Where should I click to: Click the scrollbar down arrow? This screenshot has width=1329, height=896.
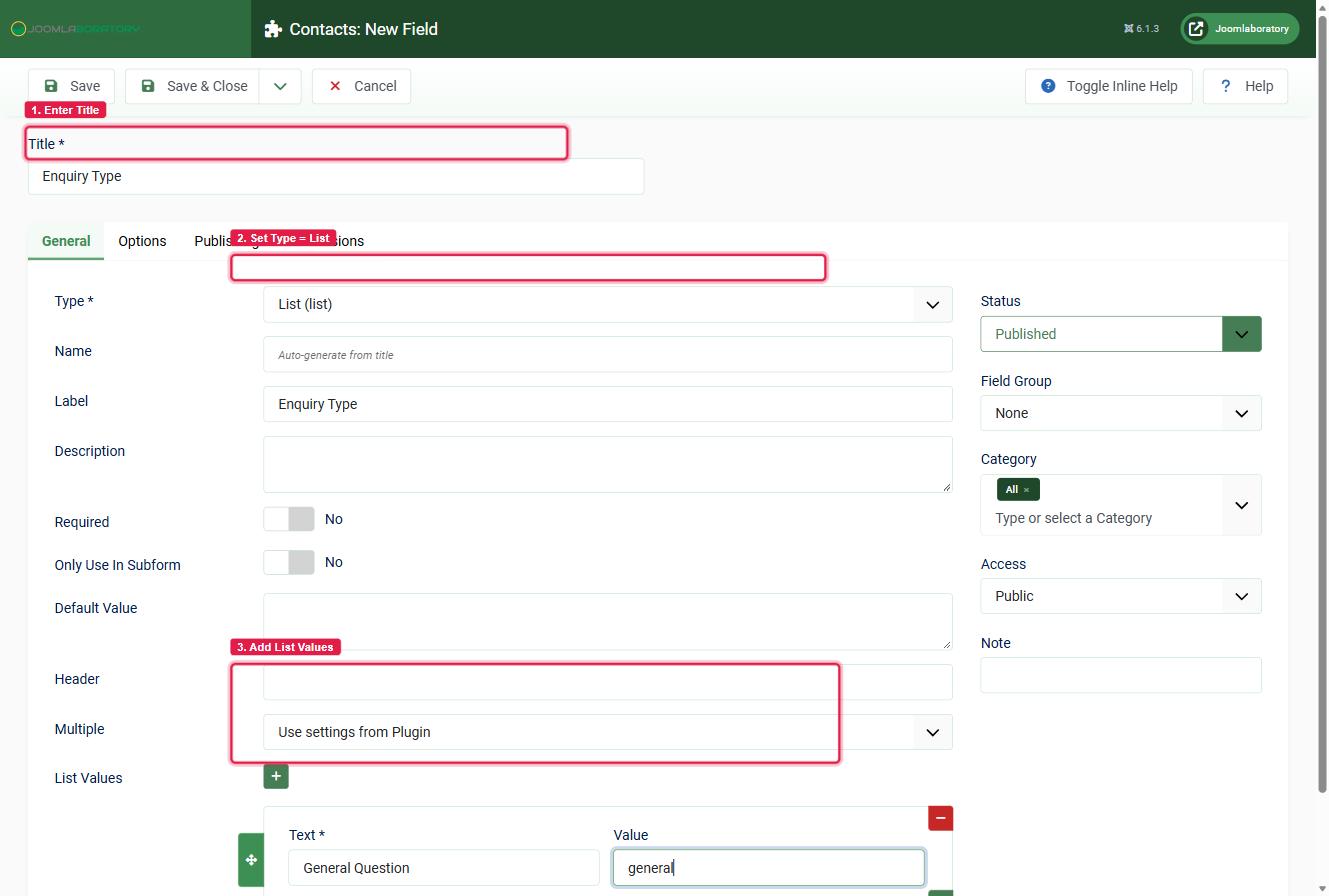click(1322, 889)
